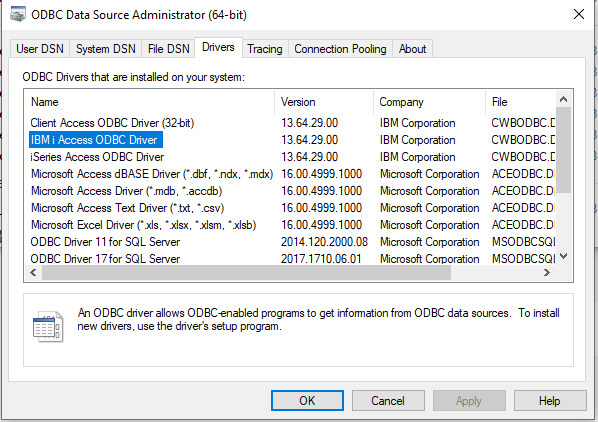Sort drivers by the Name column header
Image resolution: width=598 pixels, height=422 pixels.
(x=149, y=102)
